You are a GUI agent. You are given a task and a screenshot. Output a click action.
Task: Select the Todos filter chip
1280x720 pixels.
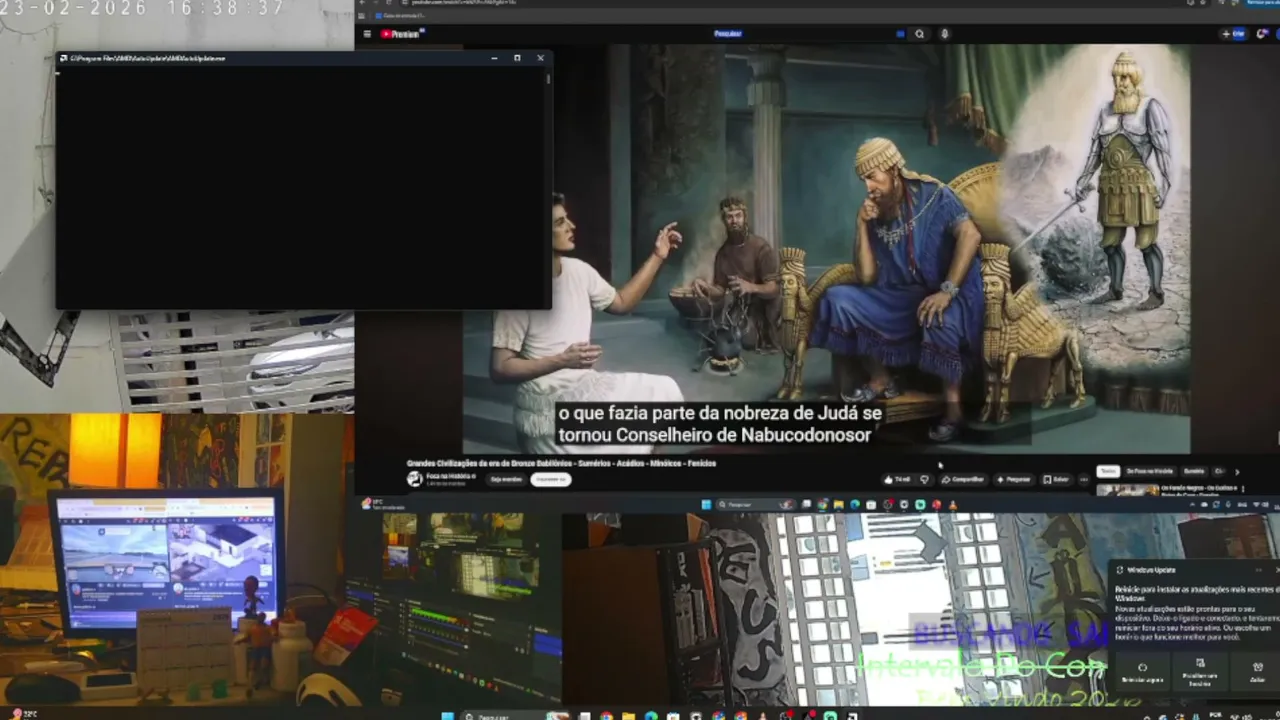coord(1107,471)
